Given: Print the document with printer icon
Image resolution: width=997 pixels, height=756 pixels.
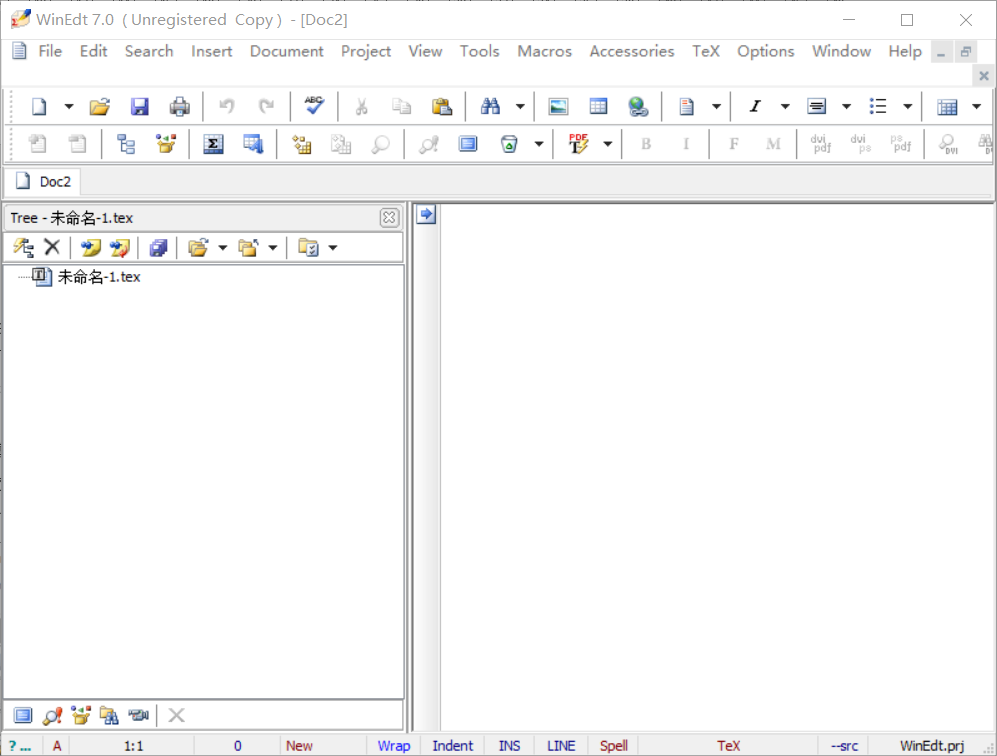Looking at the screenshot, I should 180,106.
